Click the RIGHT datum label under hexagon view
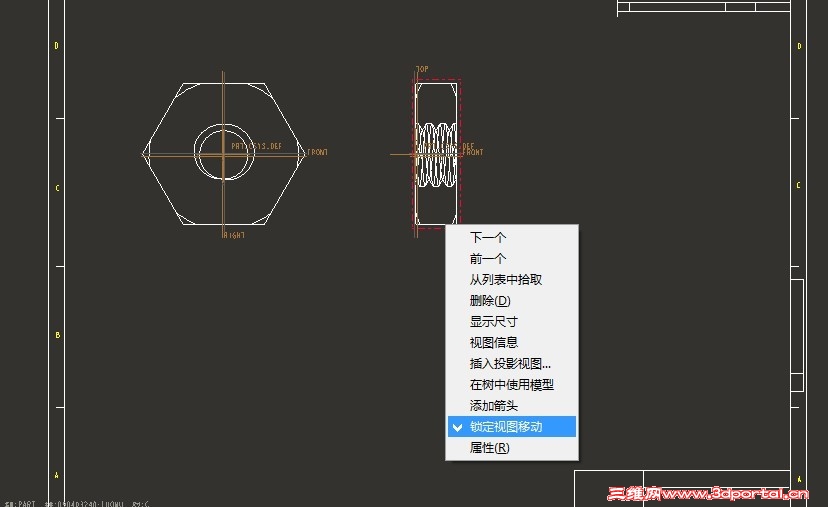 pos(234,235)
